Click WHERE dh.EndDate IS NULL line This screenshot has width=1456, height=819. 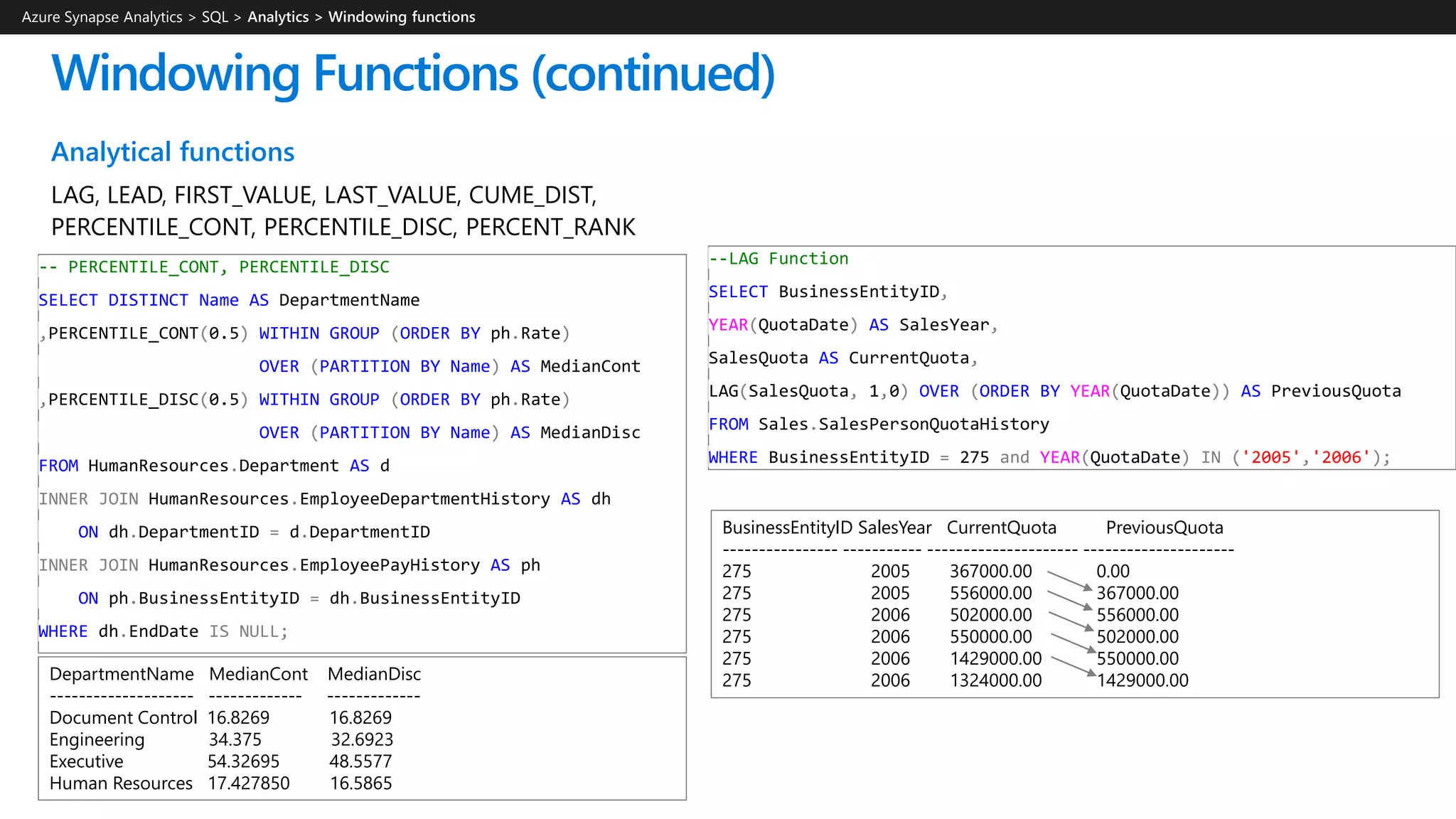pos(164,631)
